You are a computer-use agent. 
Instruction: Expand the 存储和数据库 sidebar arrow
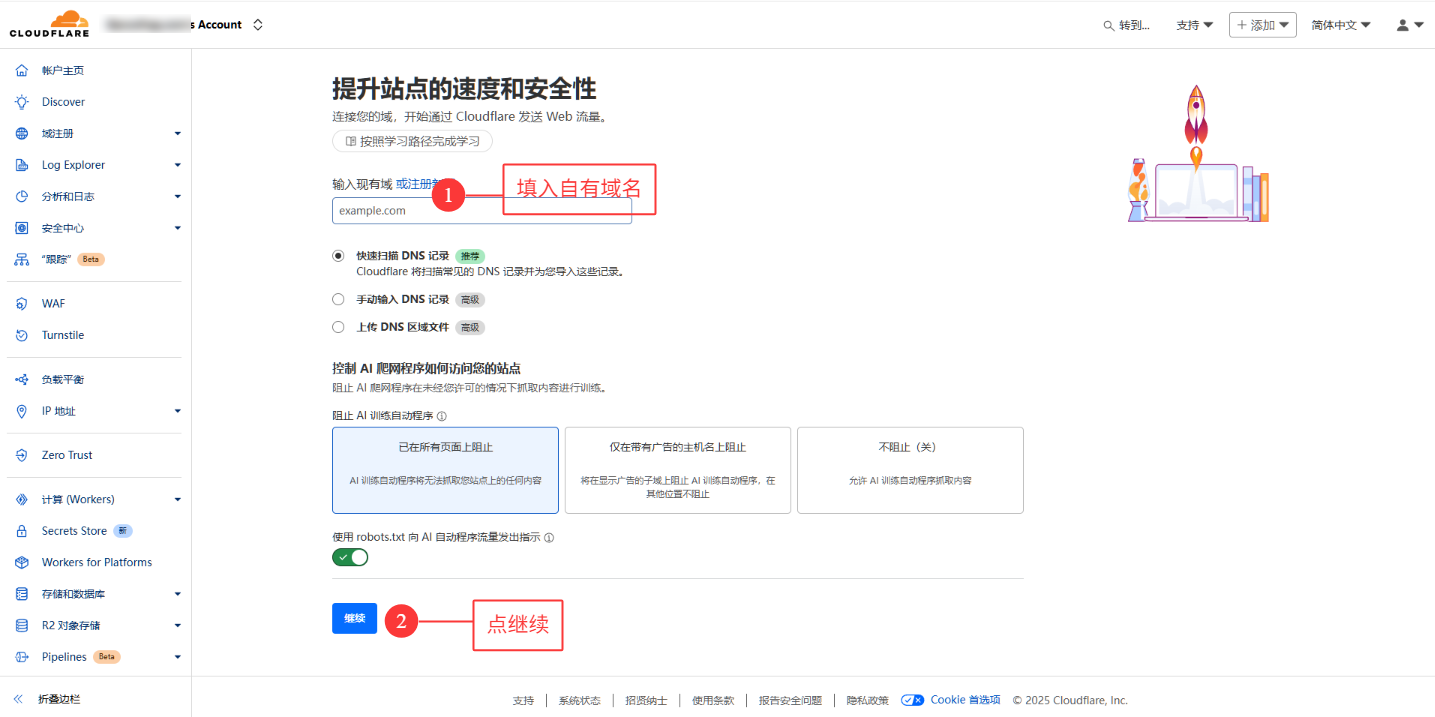[177, 594]
